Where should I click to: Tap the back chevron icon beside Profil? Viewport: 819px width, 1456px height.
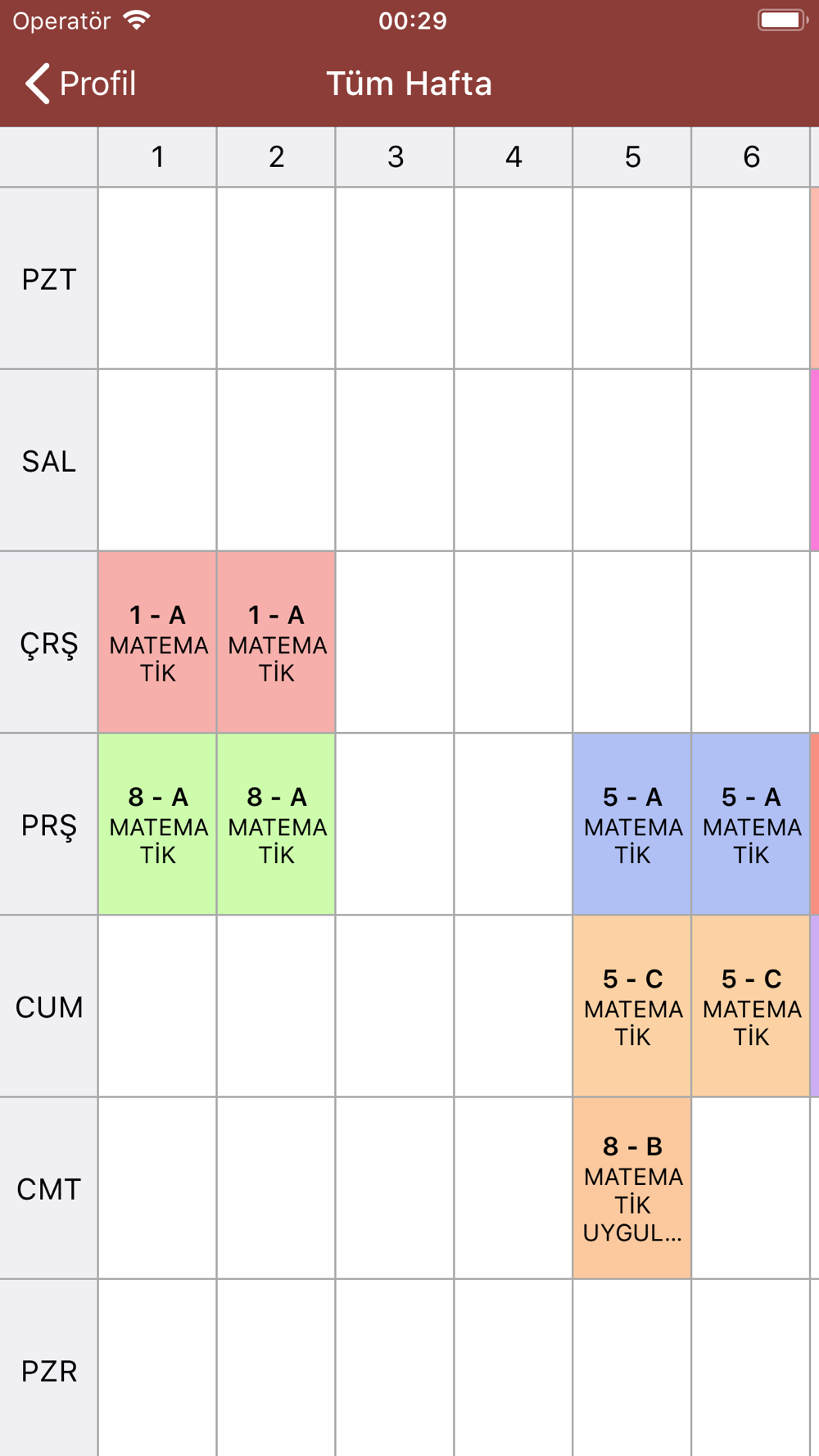coord(38,84)
